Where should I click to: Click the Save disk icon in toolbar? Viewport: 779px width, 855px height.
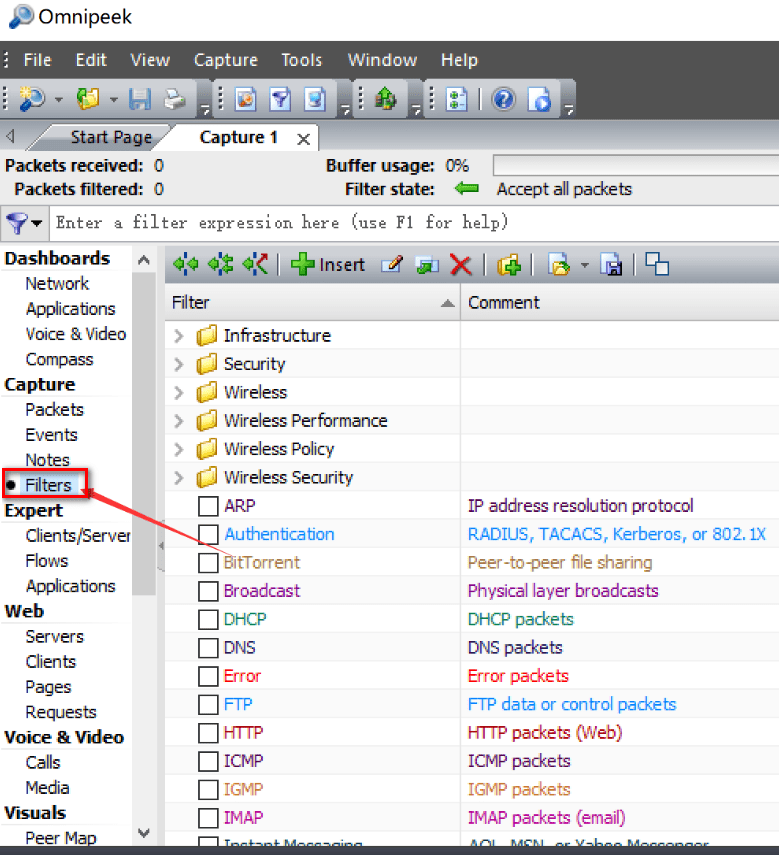click(140, 99)
